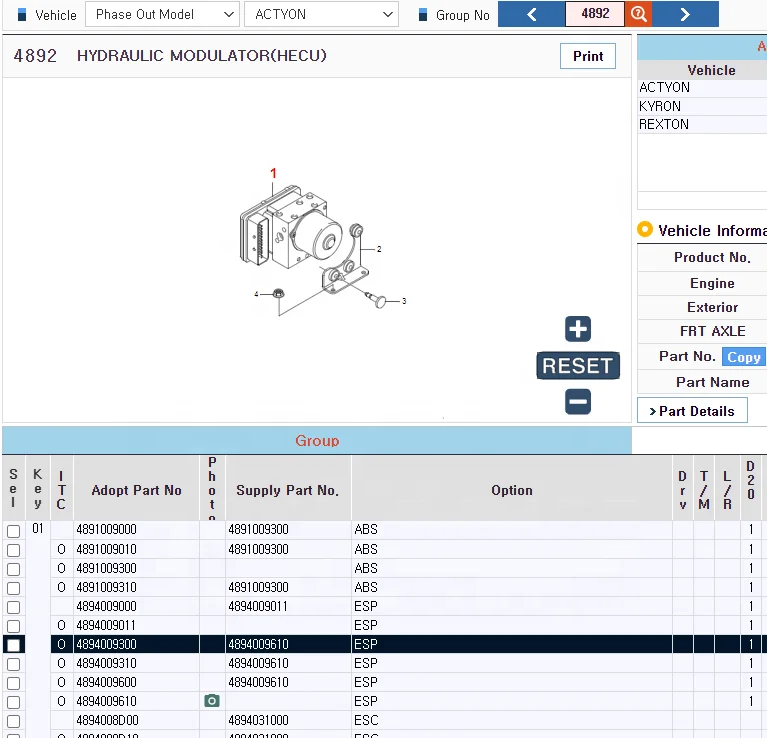
Task: Open the Phase Out Model dropdown
Action: pyautogui.click(x=162, y=15)
